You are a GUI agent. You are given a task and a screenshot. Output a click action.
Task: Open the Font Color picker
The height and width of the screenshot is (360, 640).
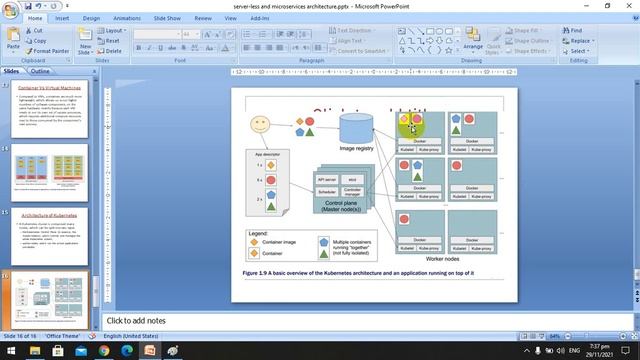pos(225,48)
